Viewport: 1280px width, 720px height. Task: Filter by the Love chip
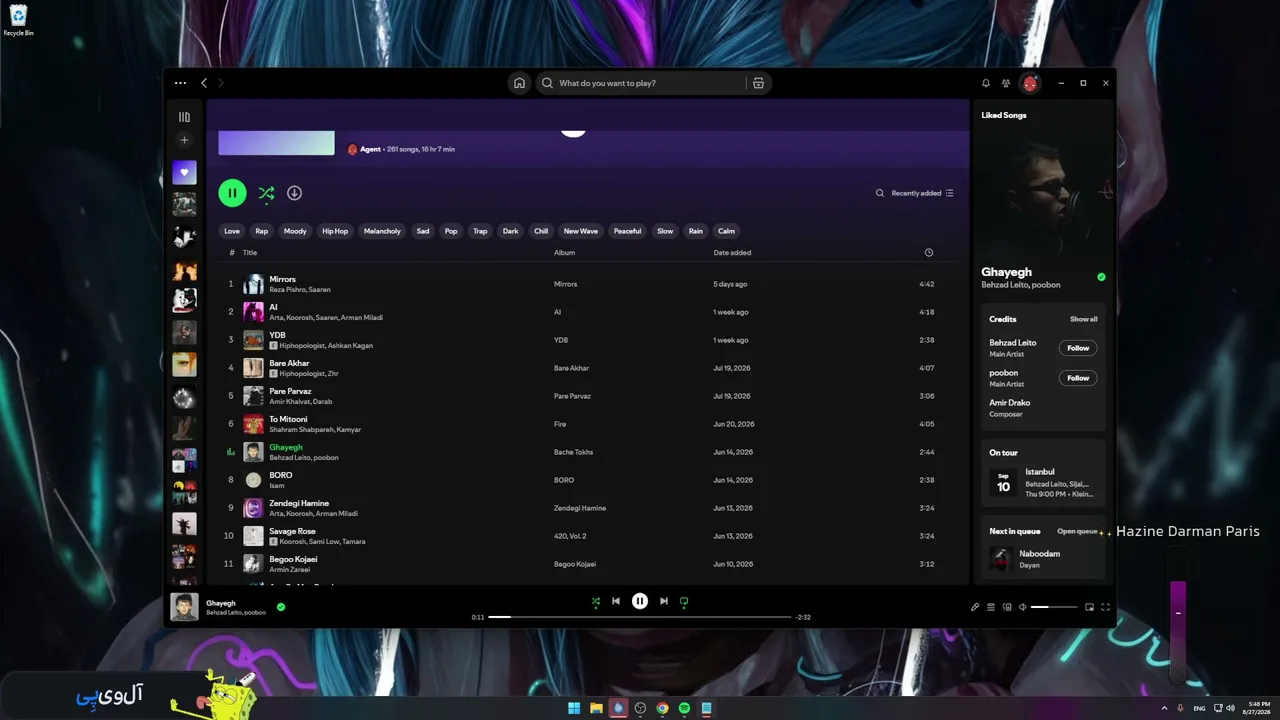232,231
